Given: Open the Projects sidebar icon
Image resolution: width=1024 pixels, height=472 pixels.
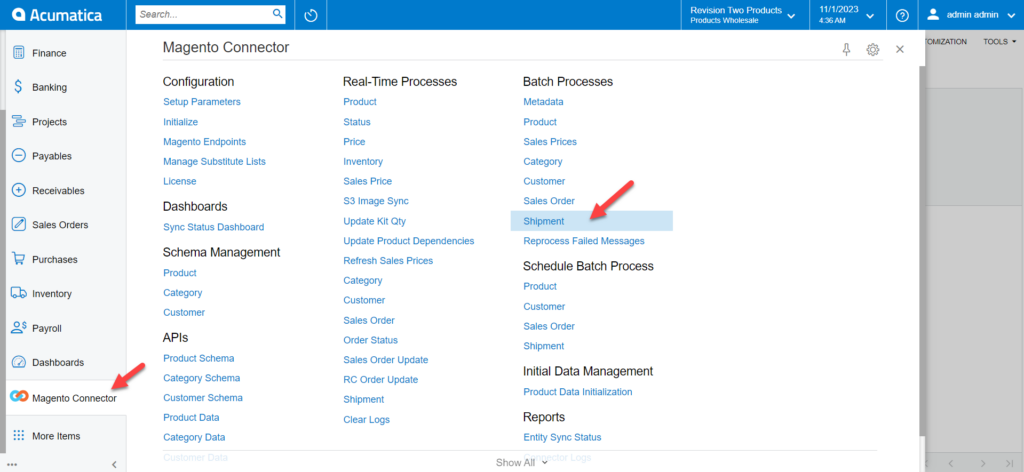Looking at the screenshot, I should point(18,121).
